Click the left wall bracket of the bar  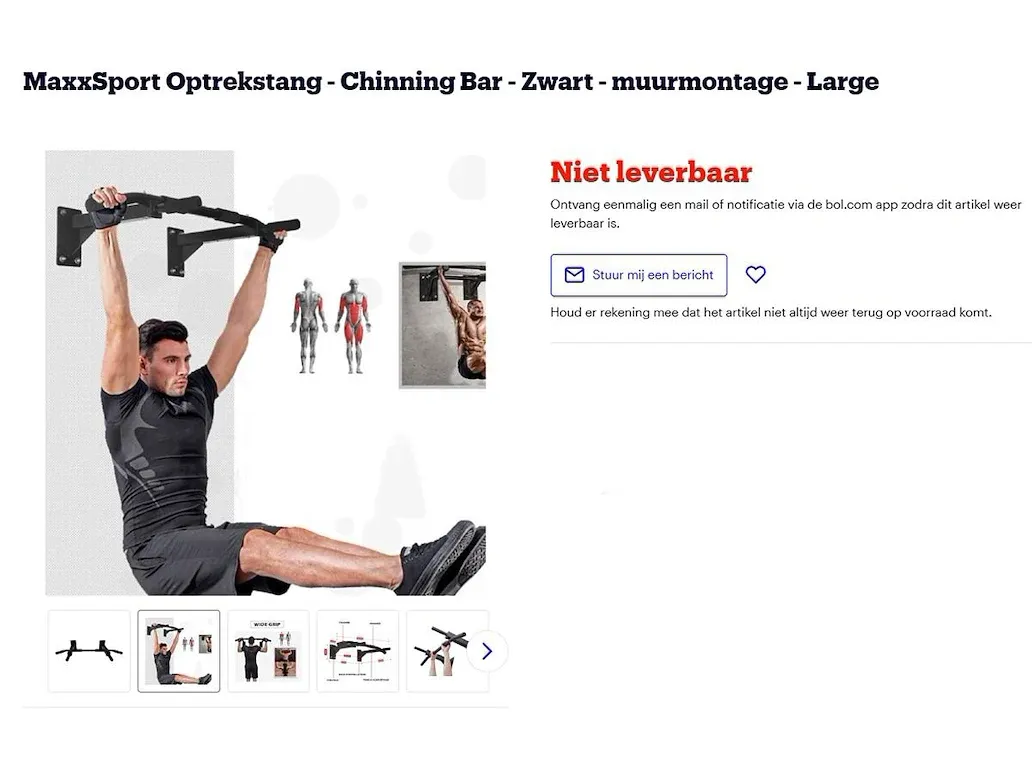point(71,236)
